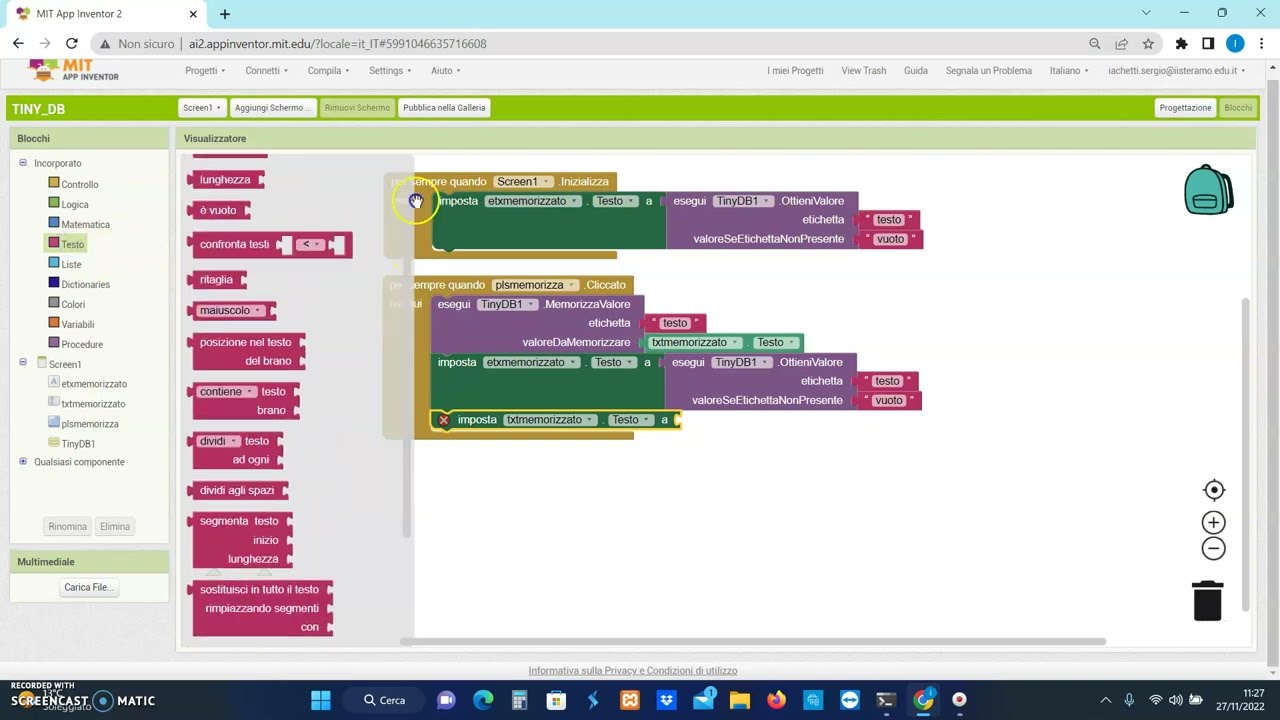Select txtmemorizzato component in tree
Screen dimensions: 1280x720
pyautogui.click(x=93, y=404)
